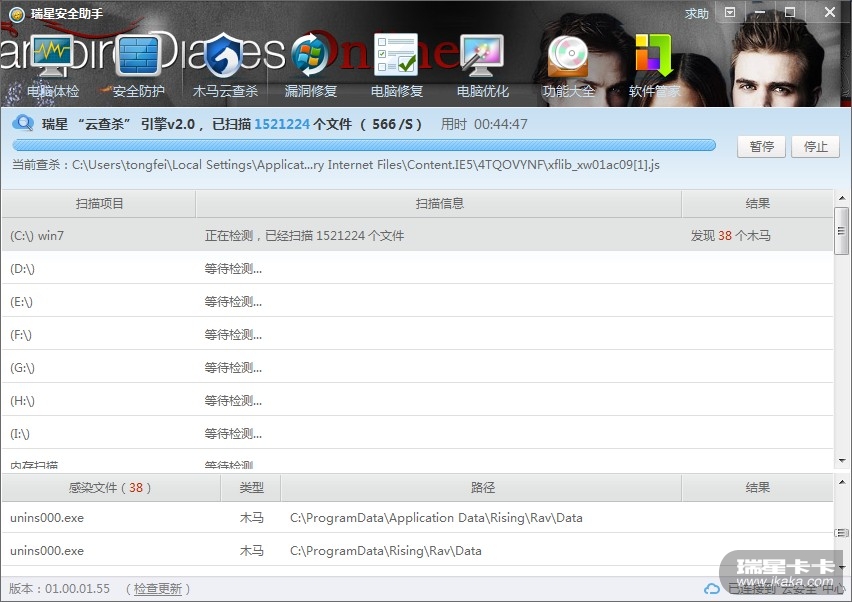Viewport: 852px width, 602px height.
Task: Open the 电脑优化 monitor wand icon
Action: click(482, 55)
